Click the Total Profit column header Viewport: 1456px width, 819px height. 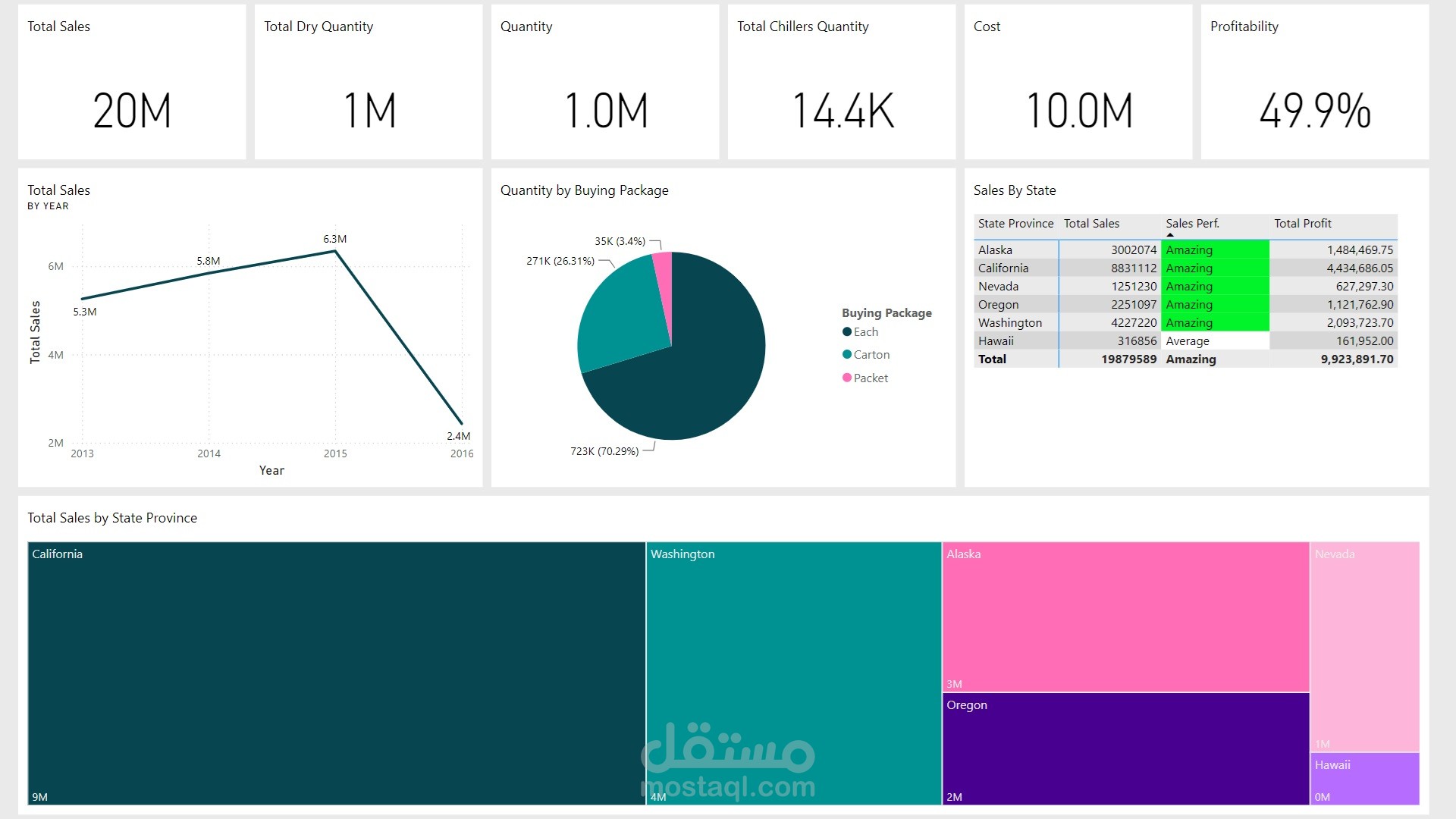[1302, 223]
